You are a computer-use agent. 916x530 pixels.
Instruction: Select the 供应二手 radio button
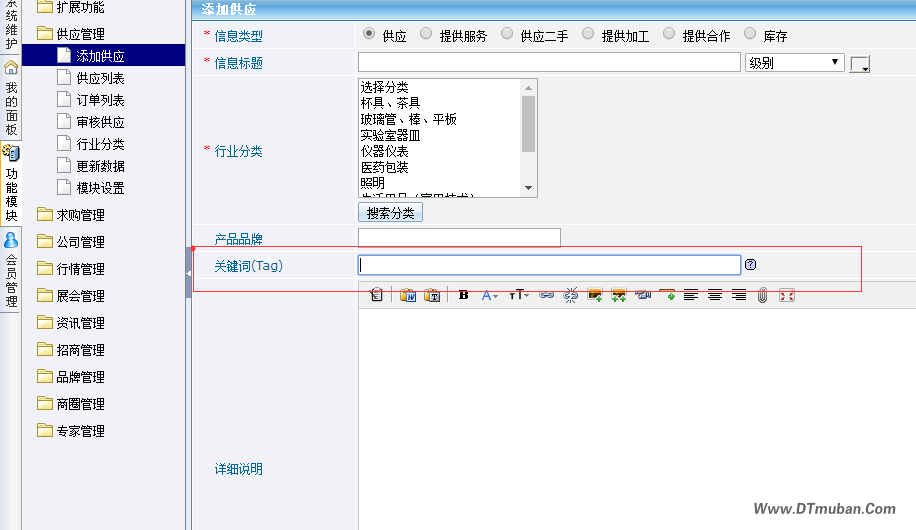tap(507, 34)
